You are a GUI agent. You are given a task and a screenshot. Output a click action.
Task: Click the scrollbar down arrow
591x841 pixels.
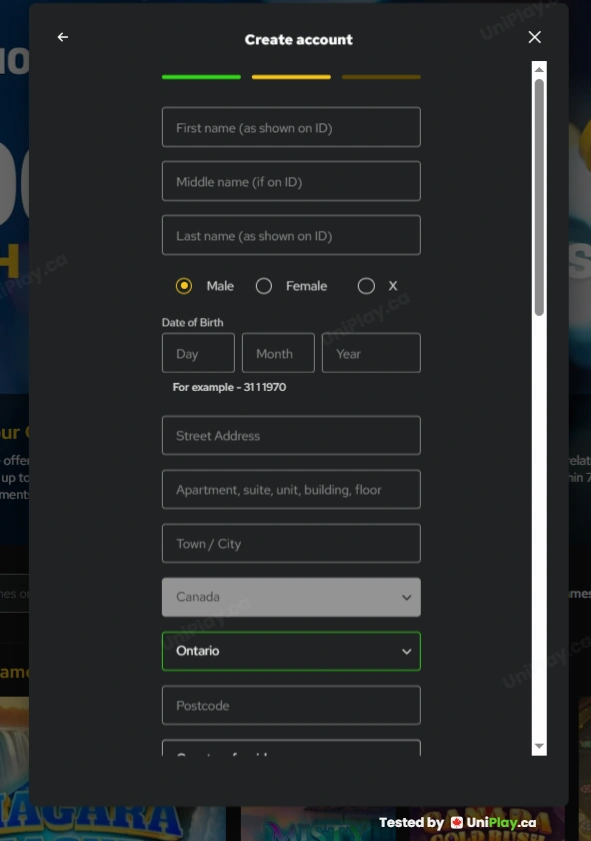point(539,746)
